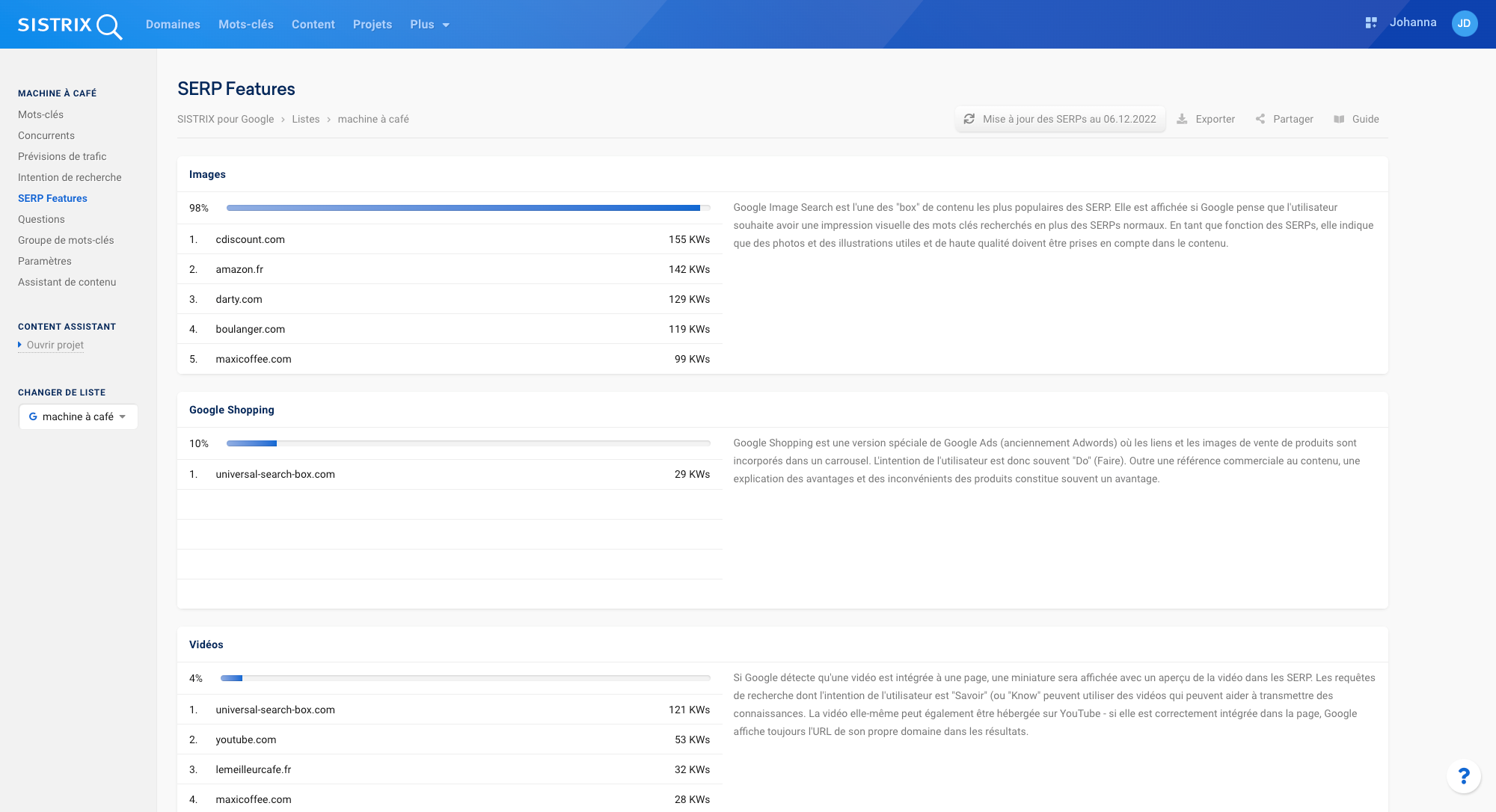This screenshot has width=1496, height=812.
Task: Open the Content top menu
Action: point(313,25)
